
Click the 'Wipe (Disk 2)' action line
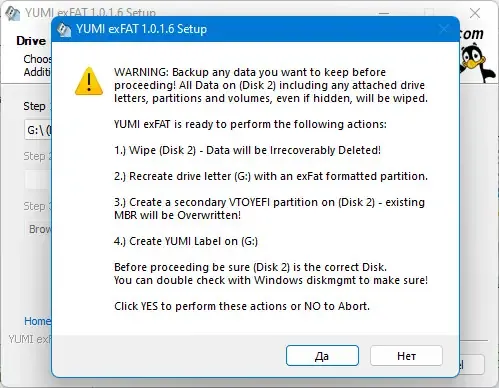(x=247, y=150)
